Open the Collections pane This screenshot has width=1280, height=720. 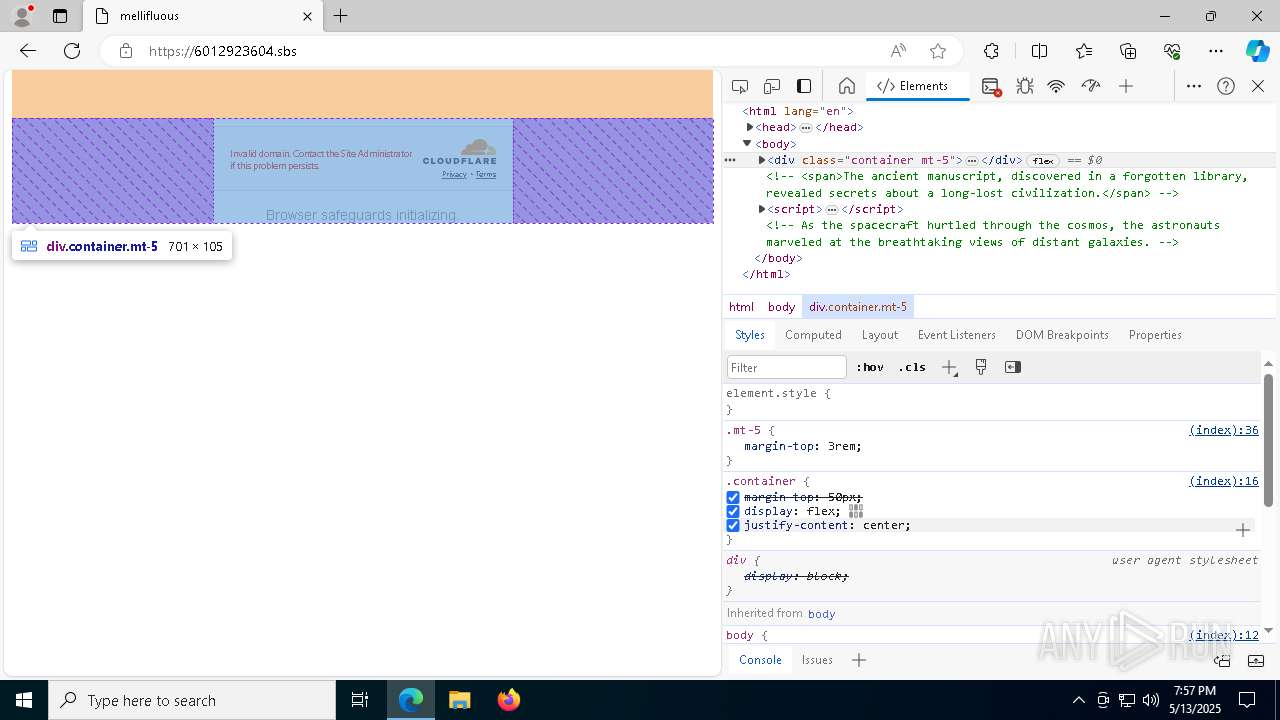pos(1128,51)
